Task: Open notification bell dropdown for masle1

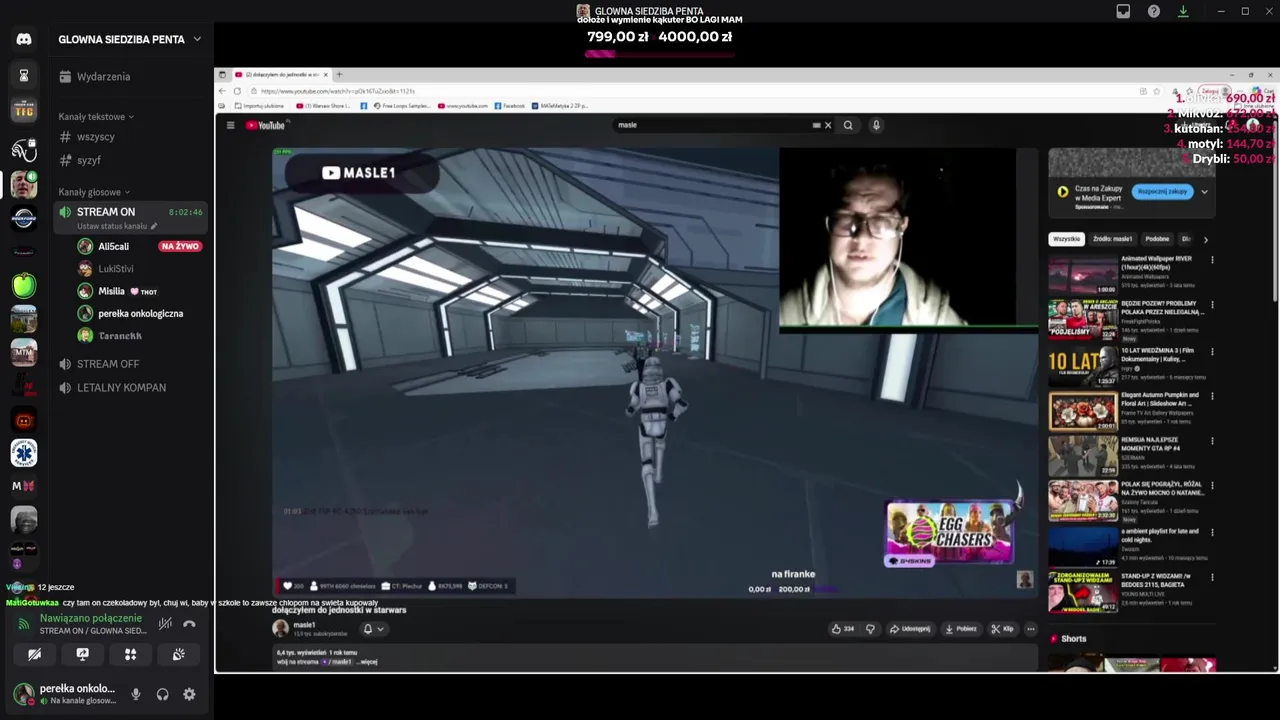Action: tap(373, 629)
